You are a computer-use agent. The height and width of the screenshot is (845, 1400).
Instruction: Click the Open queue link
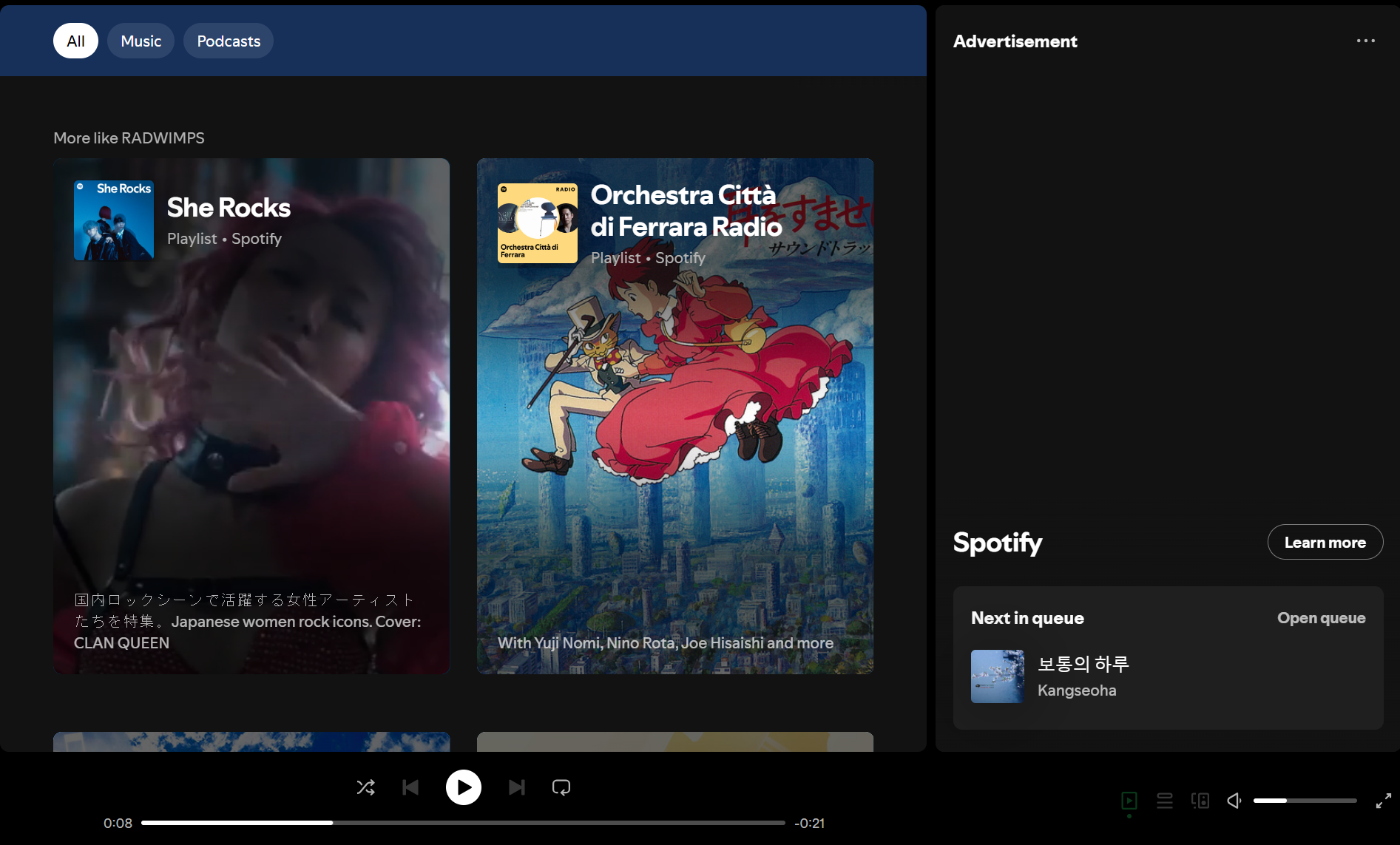pos(1321,618)
